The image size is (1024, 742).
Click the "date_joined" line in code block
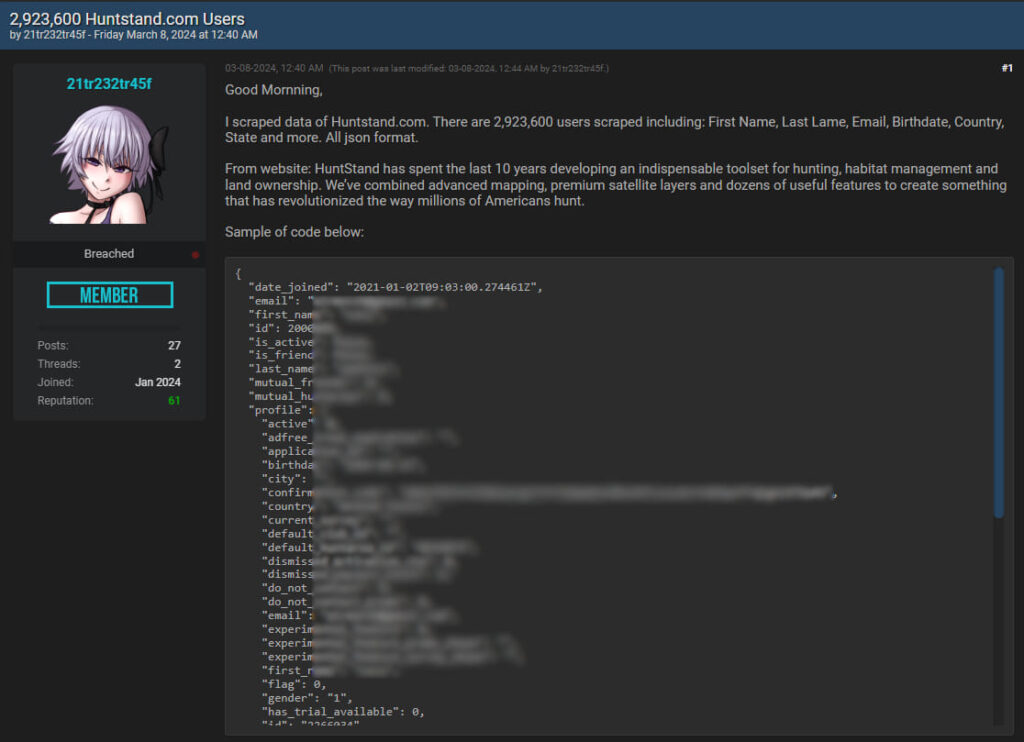click(x=395, y=287)
